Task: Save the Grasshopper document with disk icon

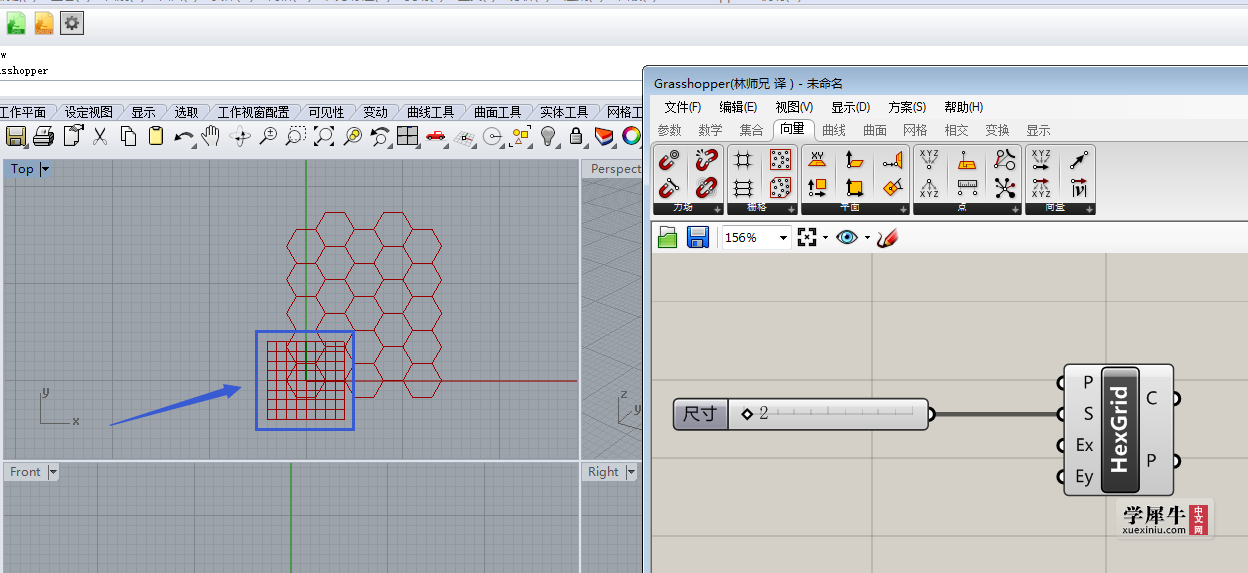Action: tap(698, 237)
